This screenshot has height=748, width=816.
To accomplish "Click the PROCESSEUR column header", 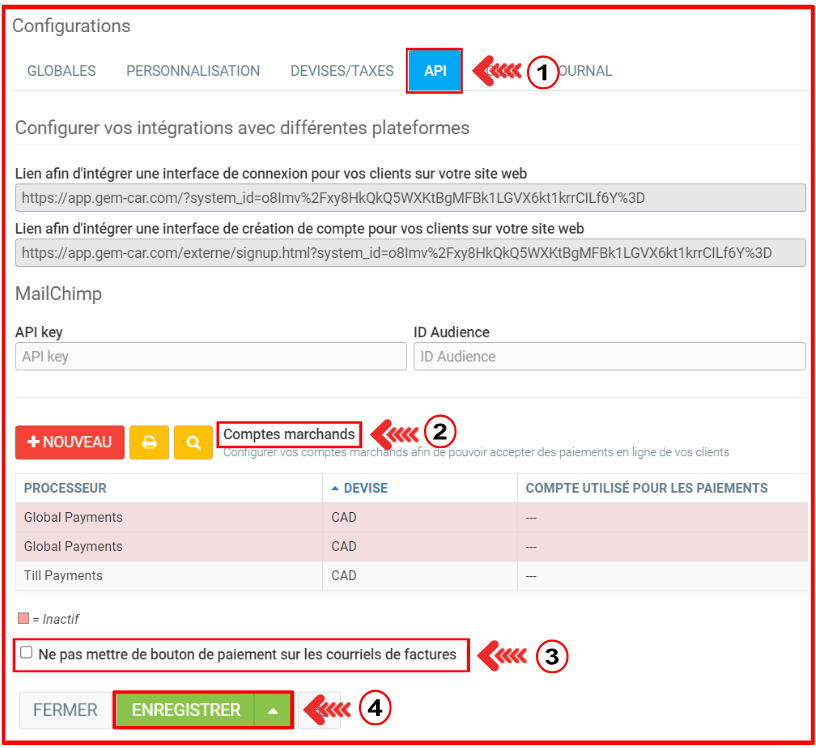I will (66, 488).
